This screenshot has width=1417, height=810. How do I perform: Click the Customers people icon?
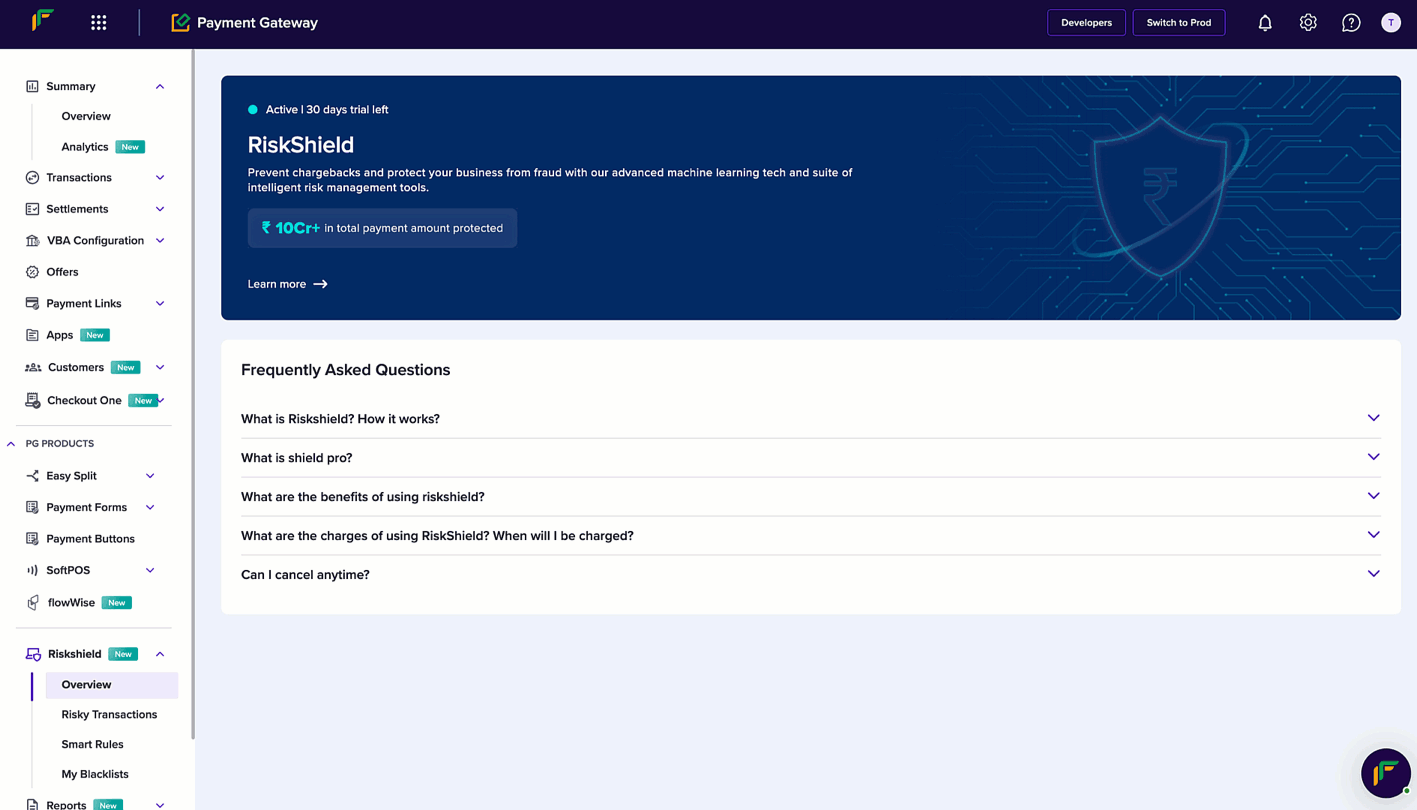click(x=33, y=367)
